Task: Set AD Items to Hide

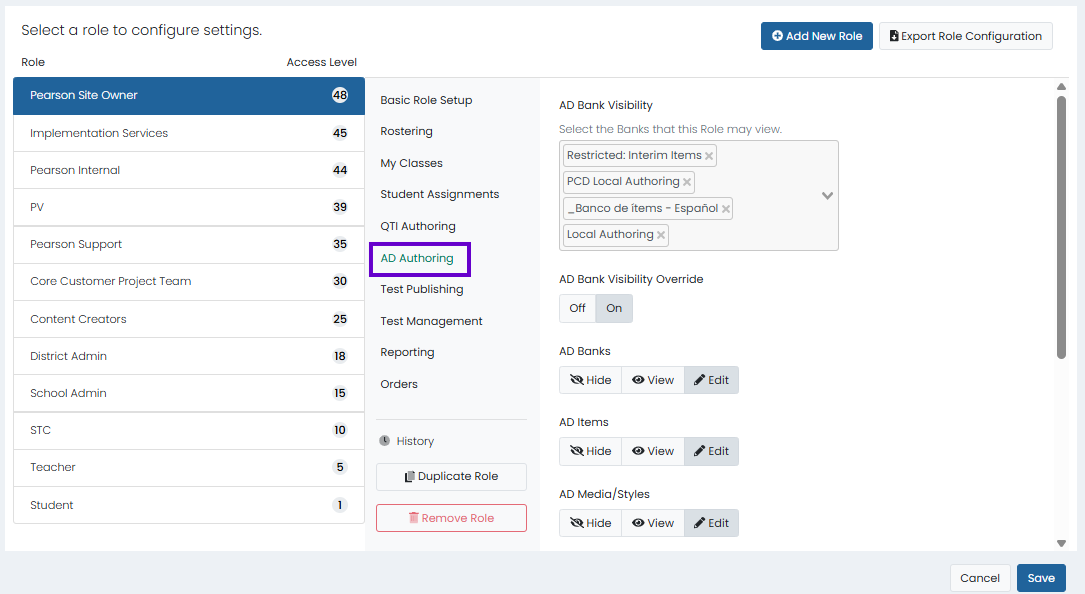Action: tap(590, 451)
